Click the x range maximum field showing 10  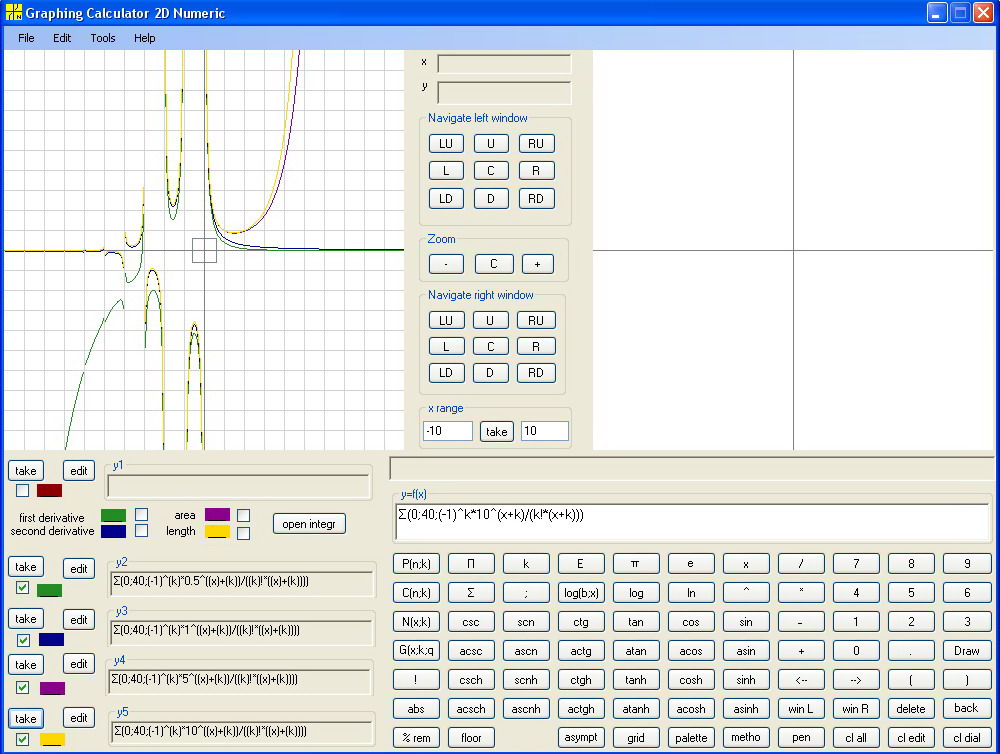(x=545, y=431)
